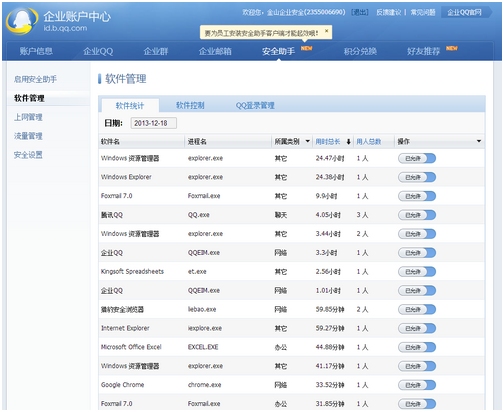This screenshot has width=504, height=412.
Task: Open the 账户信息 nav menu
Action: (x=36, y=51)
